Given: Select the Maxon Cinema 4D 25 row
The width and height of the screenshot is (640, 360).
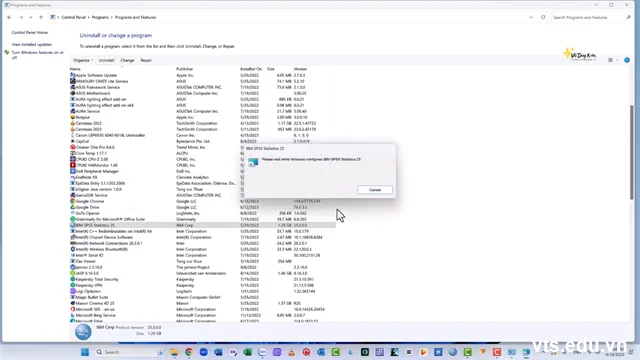Looking at the screenshot, I should [x=202, y=303].
